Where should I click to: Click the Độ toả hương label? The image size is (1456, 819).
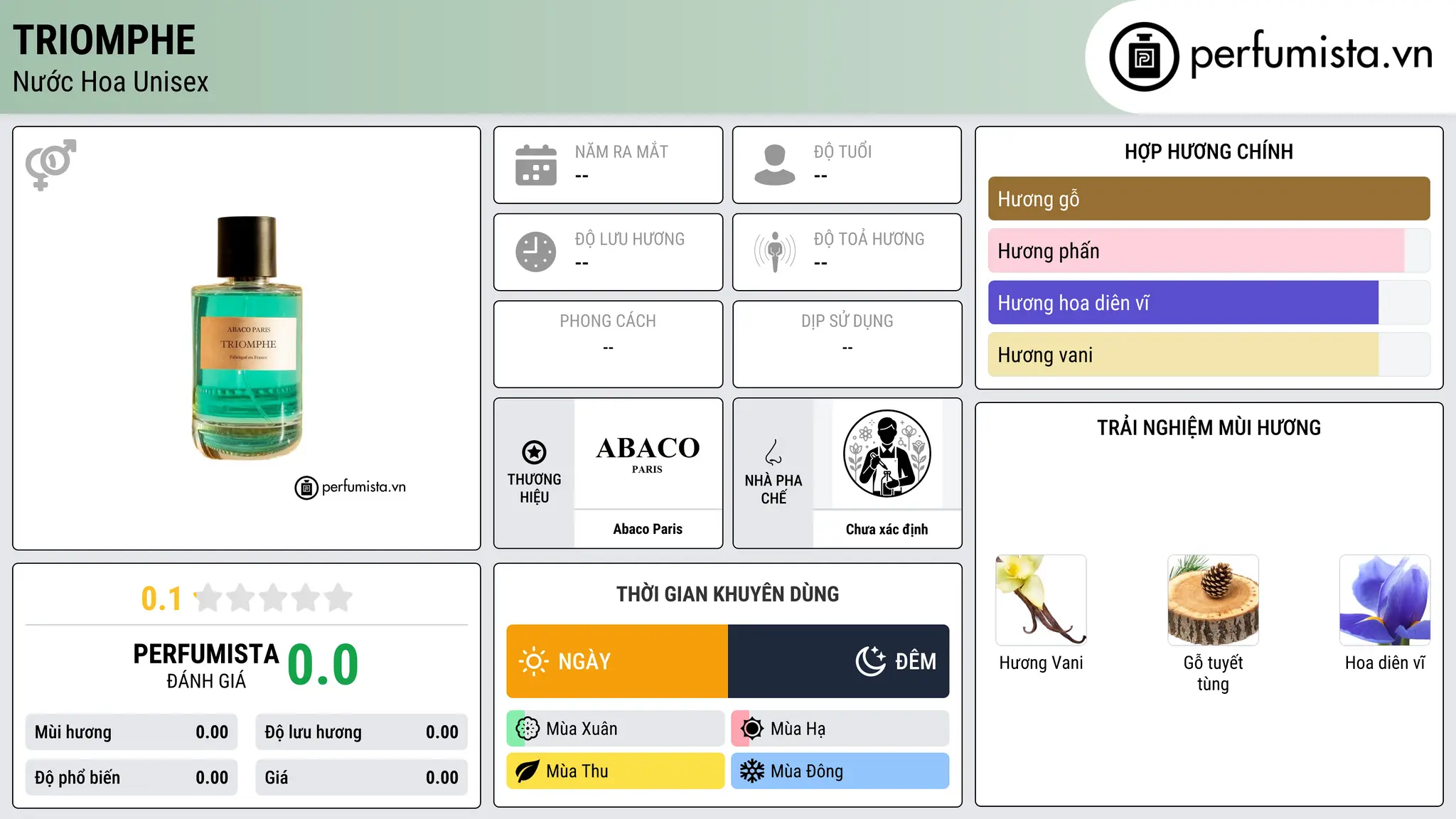(x=869, y=239)
